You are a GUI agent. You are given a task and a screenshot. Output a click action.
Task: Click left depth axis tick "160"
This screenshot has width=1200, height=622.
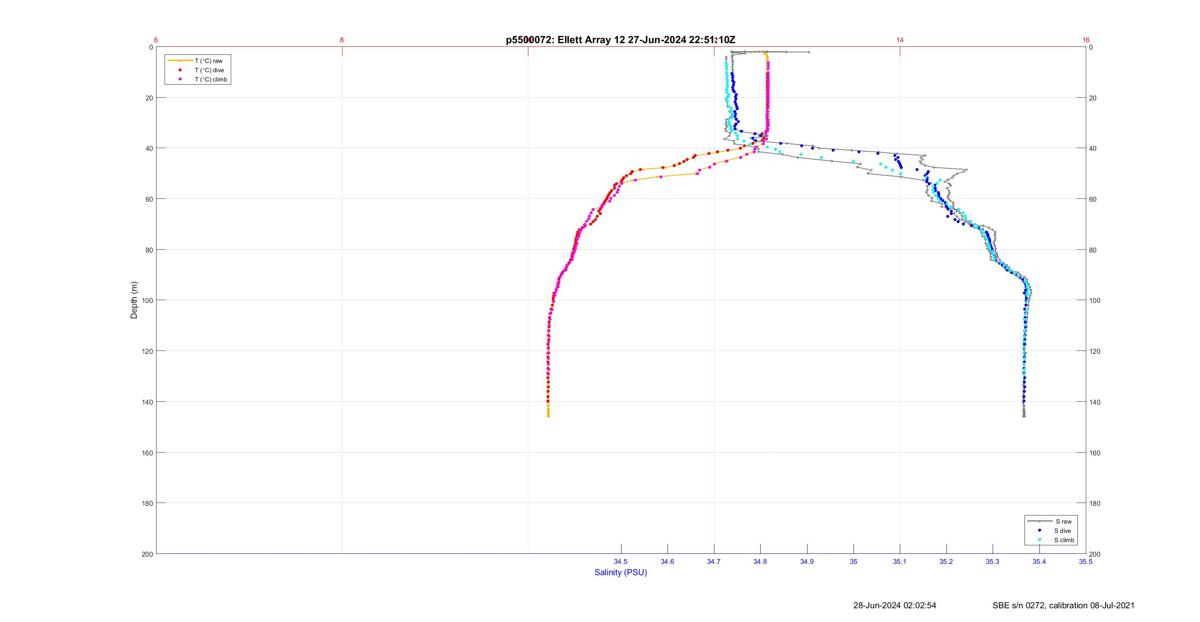click(147, 453)
